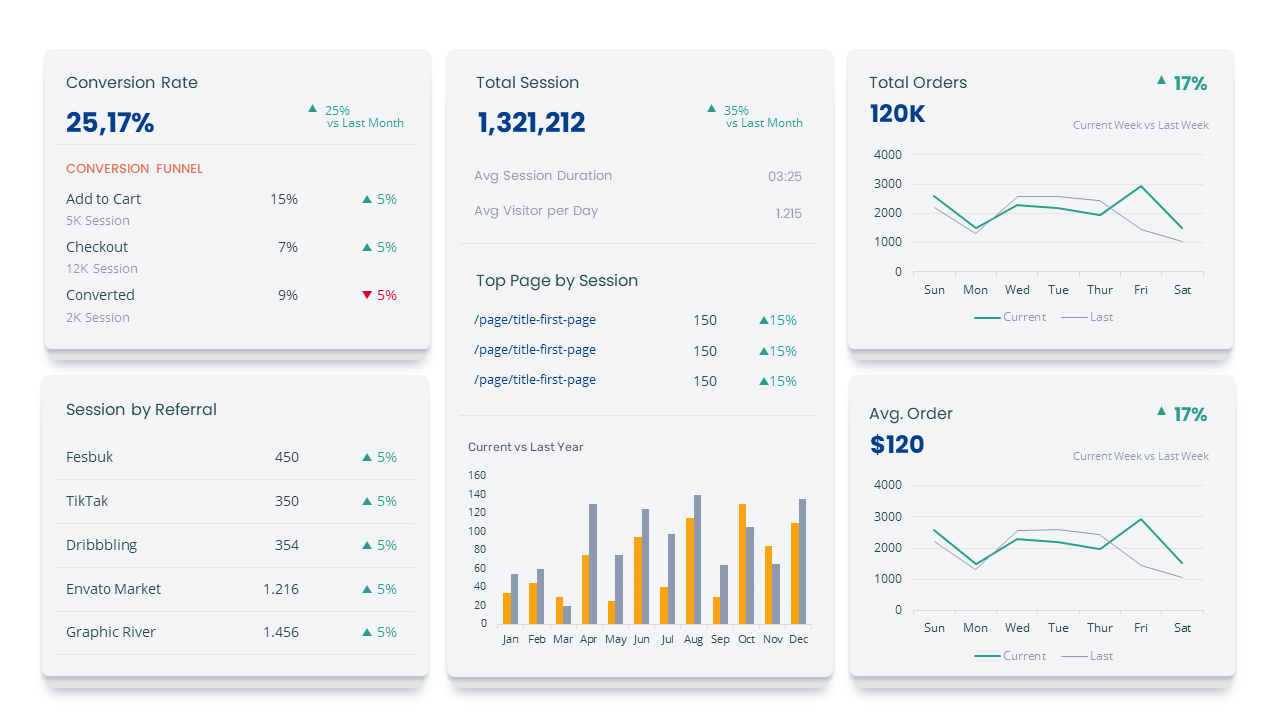Select the Total Session card title

tap(527, 83)
